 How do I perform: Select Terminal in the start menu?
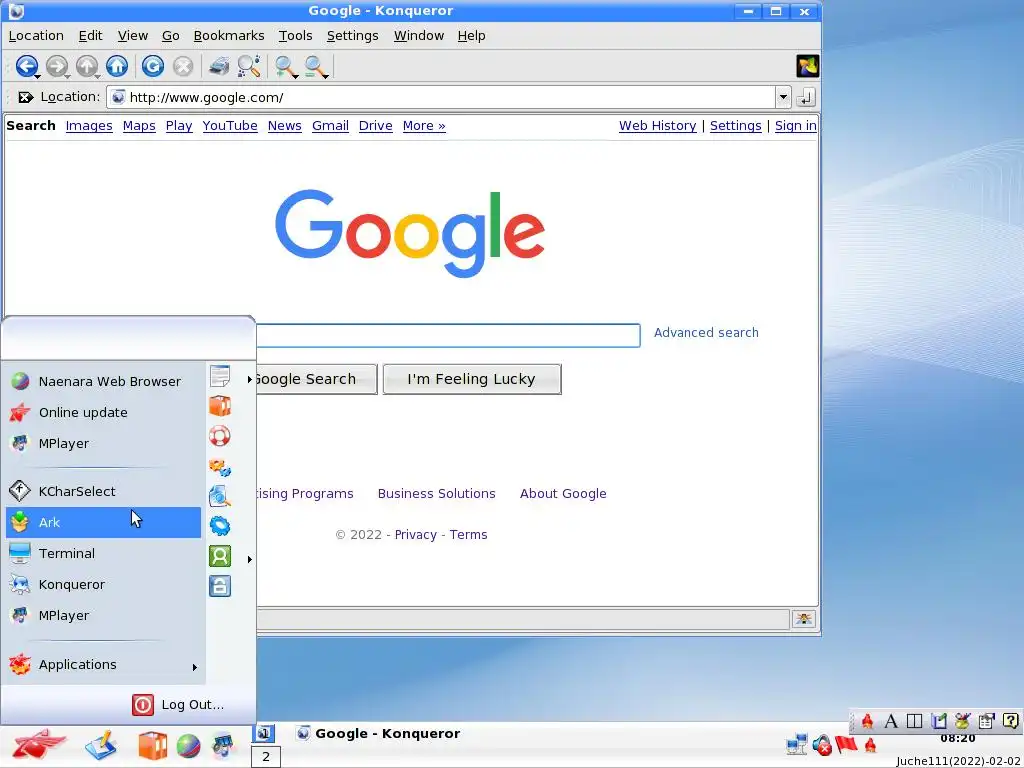pos(104,554)
